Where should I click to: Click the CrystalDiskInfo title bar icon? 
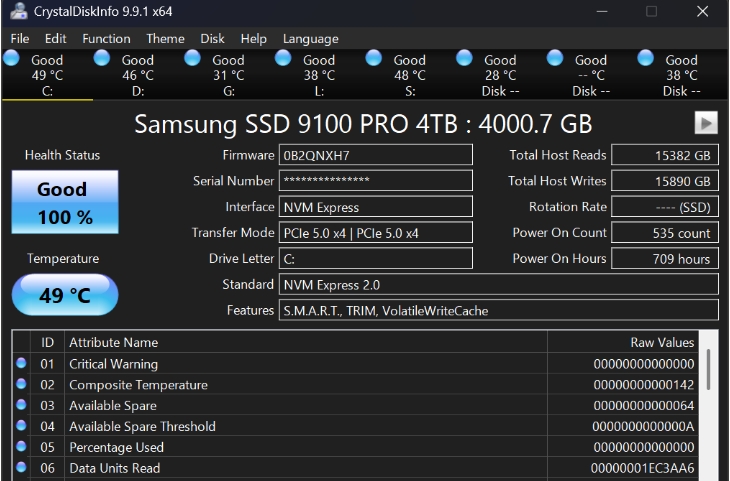19,11
